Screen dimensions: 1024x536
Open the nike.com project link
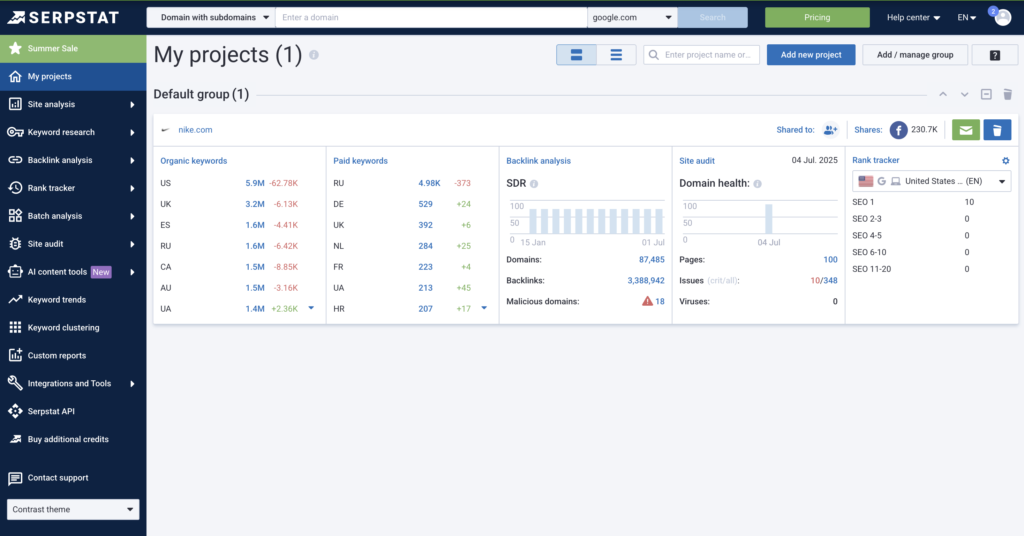pyautogui.click(x=195, y=130)
